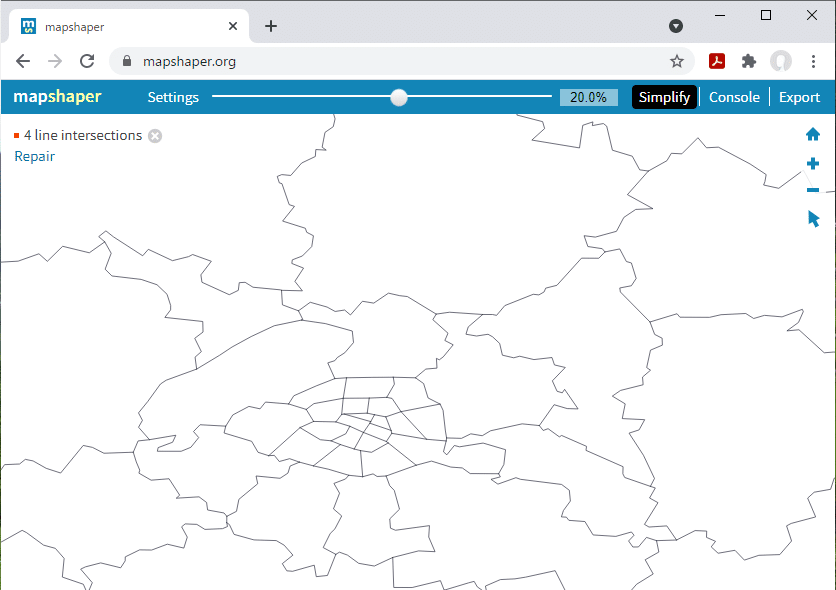Viewport: 836px width, 590px height.
Task: Open the browser profile avatar
Action: tap(781, 61)
